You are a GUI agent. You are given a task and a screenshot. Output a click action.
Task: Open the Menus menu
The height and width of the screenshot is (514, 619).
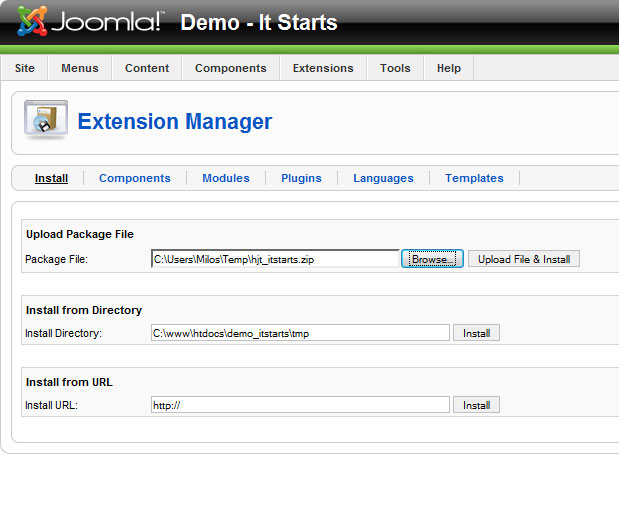(x=80, y=68)
